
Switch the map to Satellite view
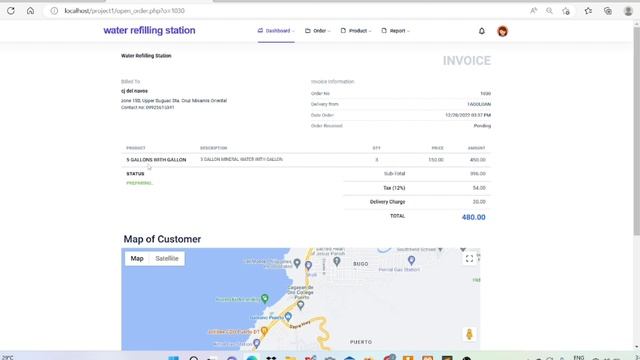(x=167, y=259)
